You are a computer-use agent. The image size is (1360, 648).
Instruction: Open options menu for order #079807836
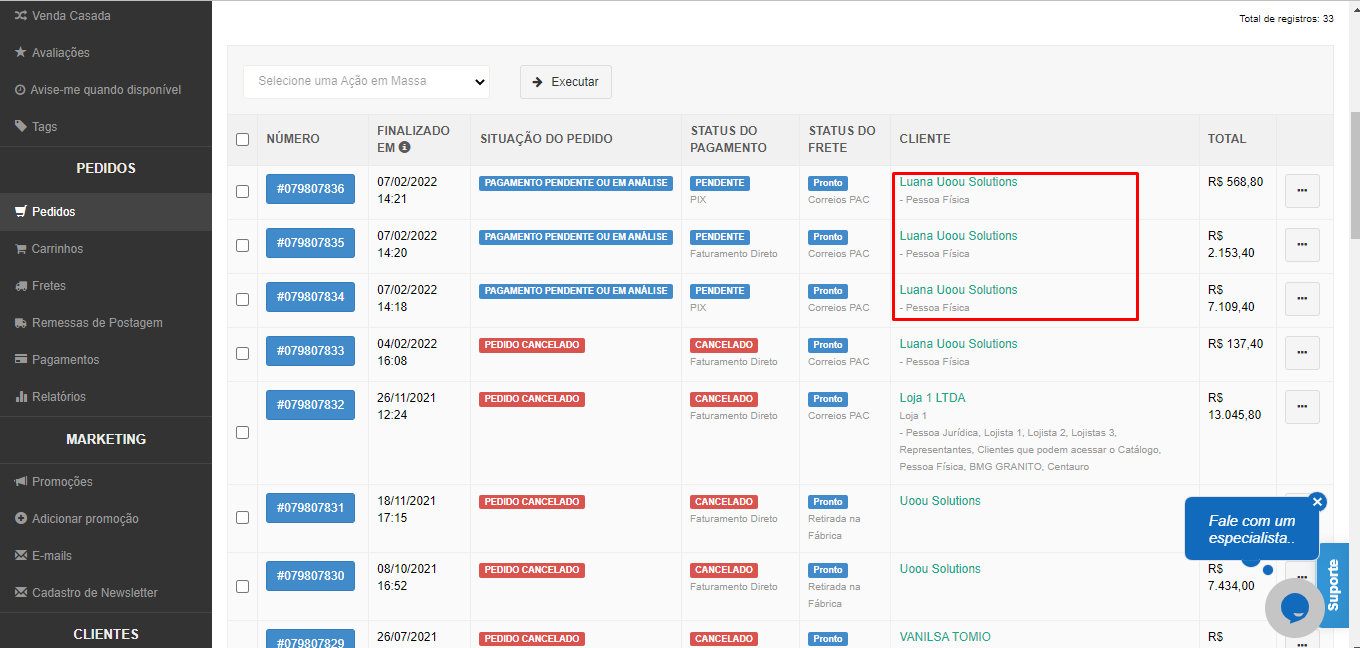coord(1302,191)
